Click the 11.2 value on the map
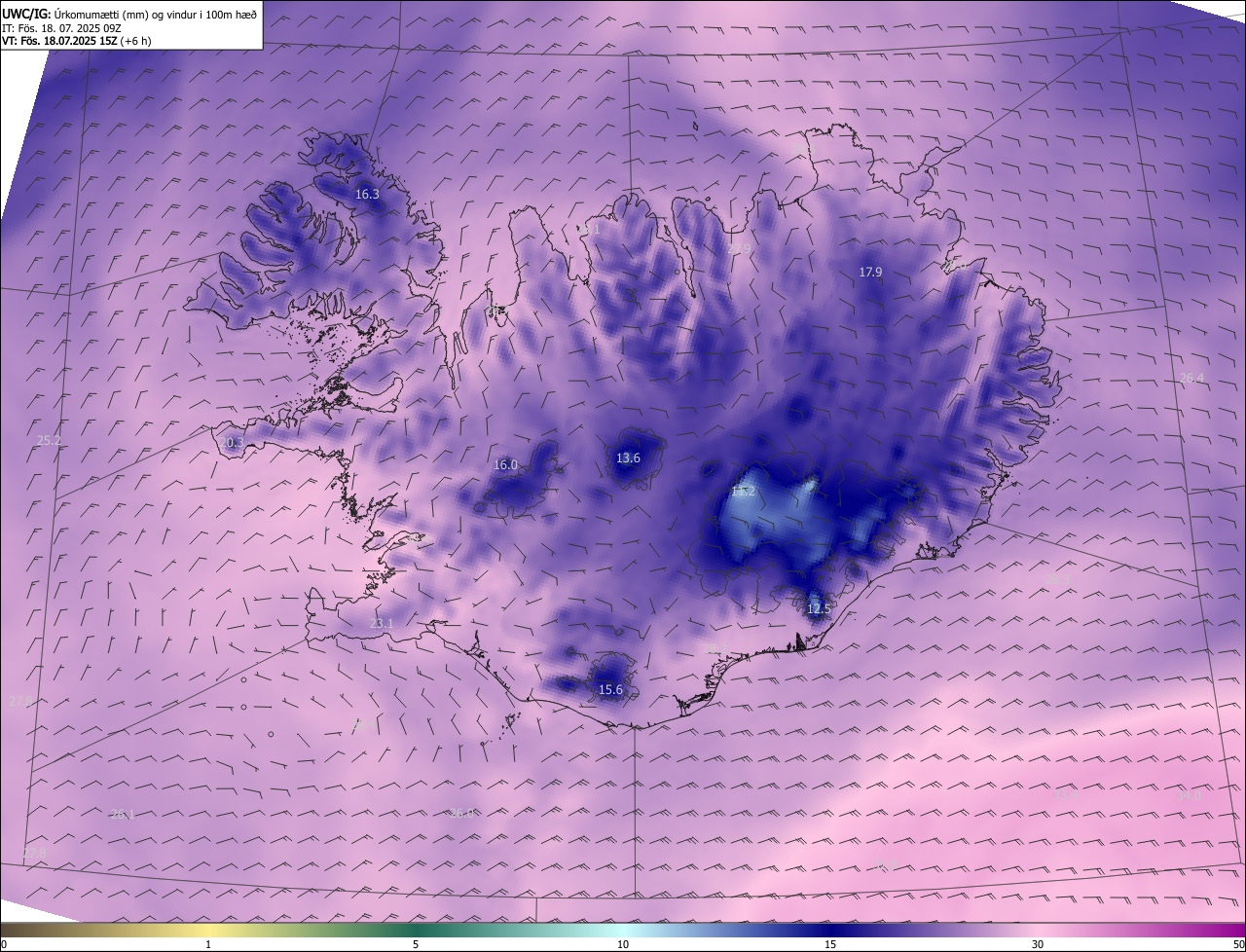Viewport: 1246px width, 952px height. 744,493
